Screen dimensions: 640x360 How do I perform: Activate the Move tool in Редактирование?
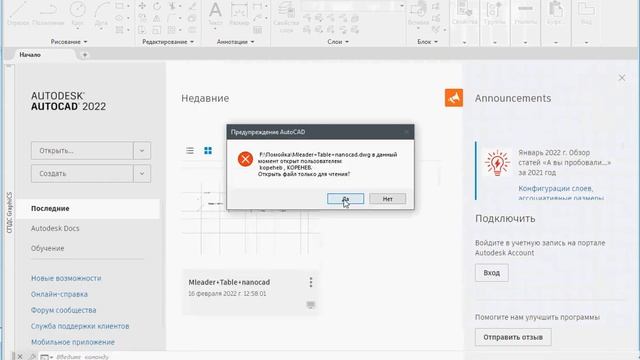142,6
